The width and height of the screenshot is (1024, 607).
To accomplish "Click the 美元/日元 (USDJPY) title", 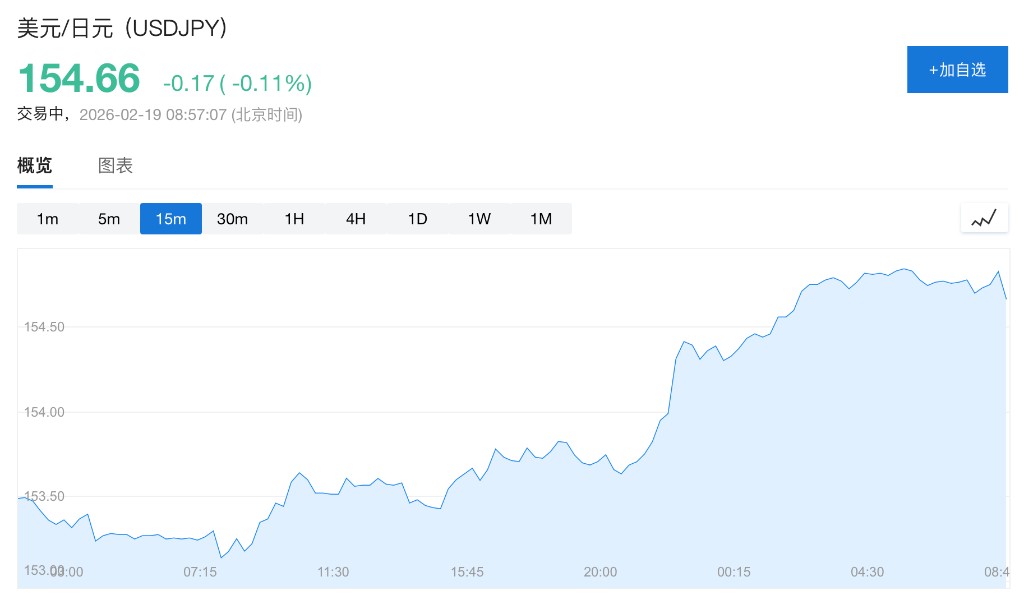I will tap(123, 29).
